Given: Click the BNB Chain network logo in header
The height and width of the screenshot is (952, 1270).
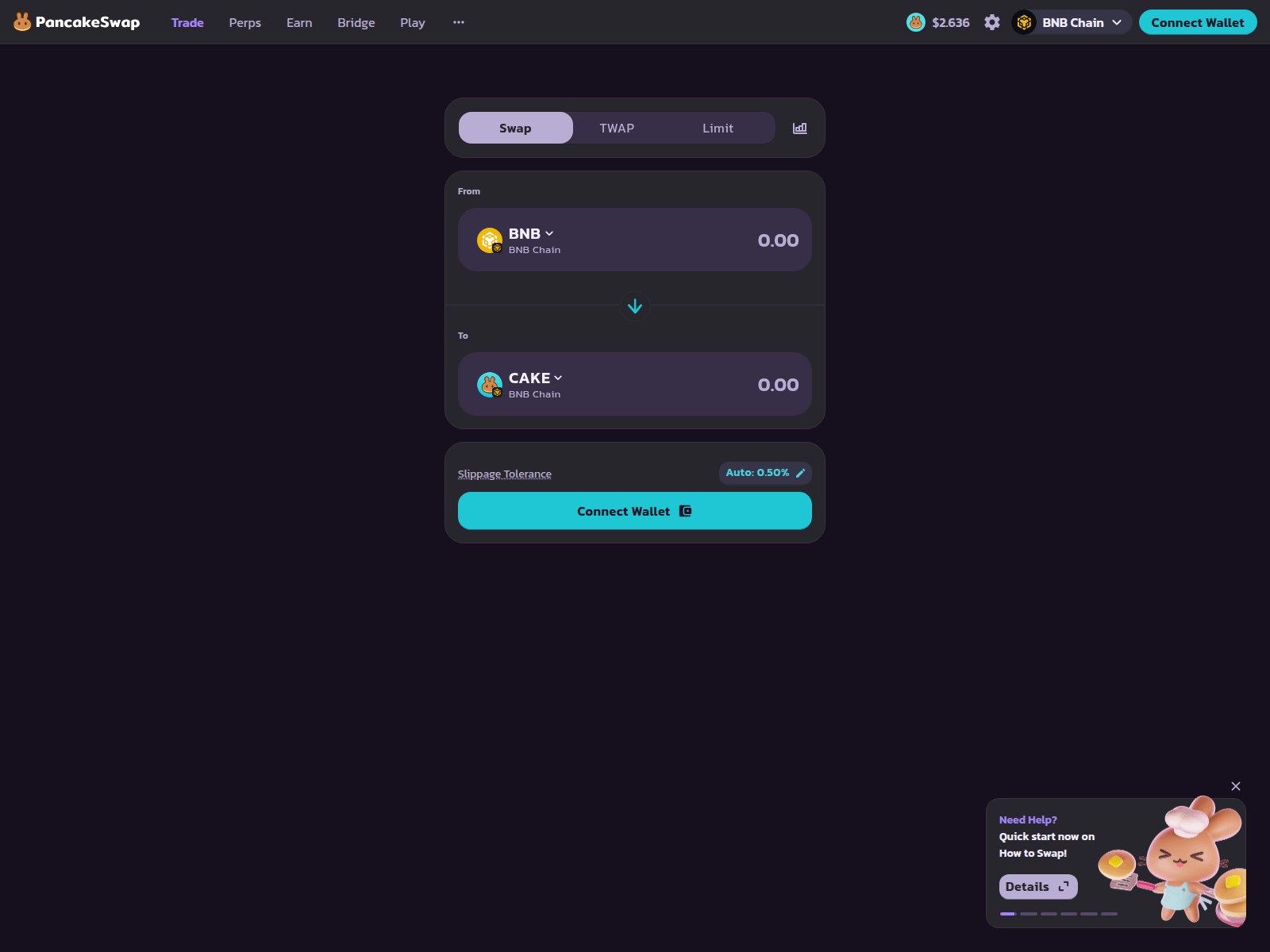Looking at the screenshot, I should pos(1024,22).
